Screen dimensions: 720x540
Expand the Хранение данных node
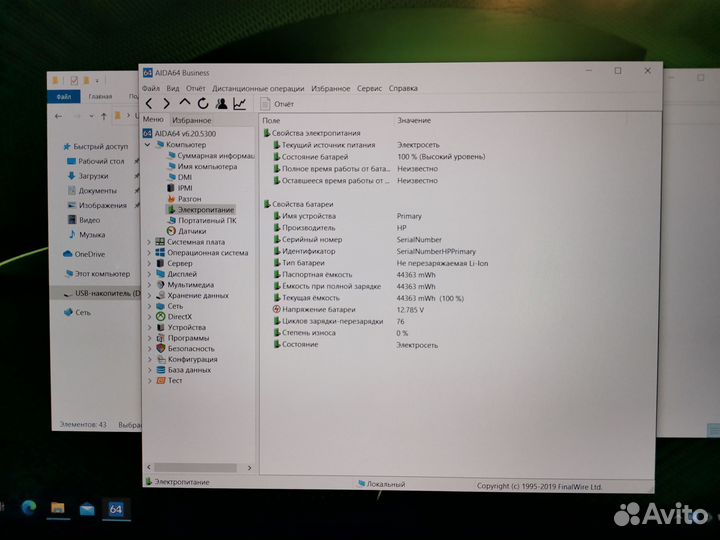(x=149, y=296)
